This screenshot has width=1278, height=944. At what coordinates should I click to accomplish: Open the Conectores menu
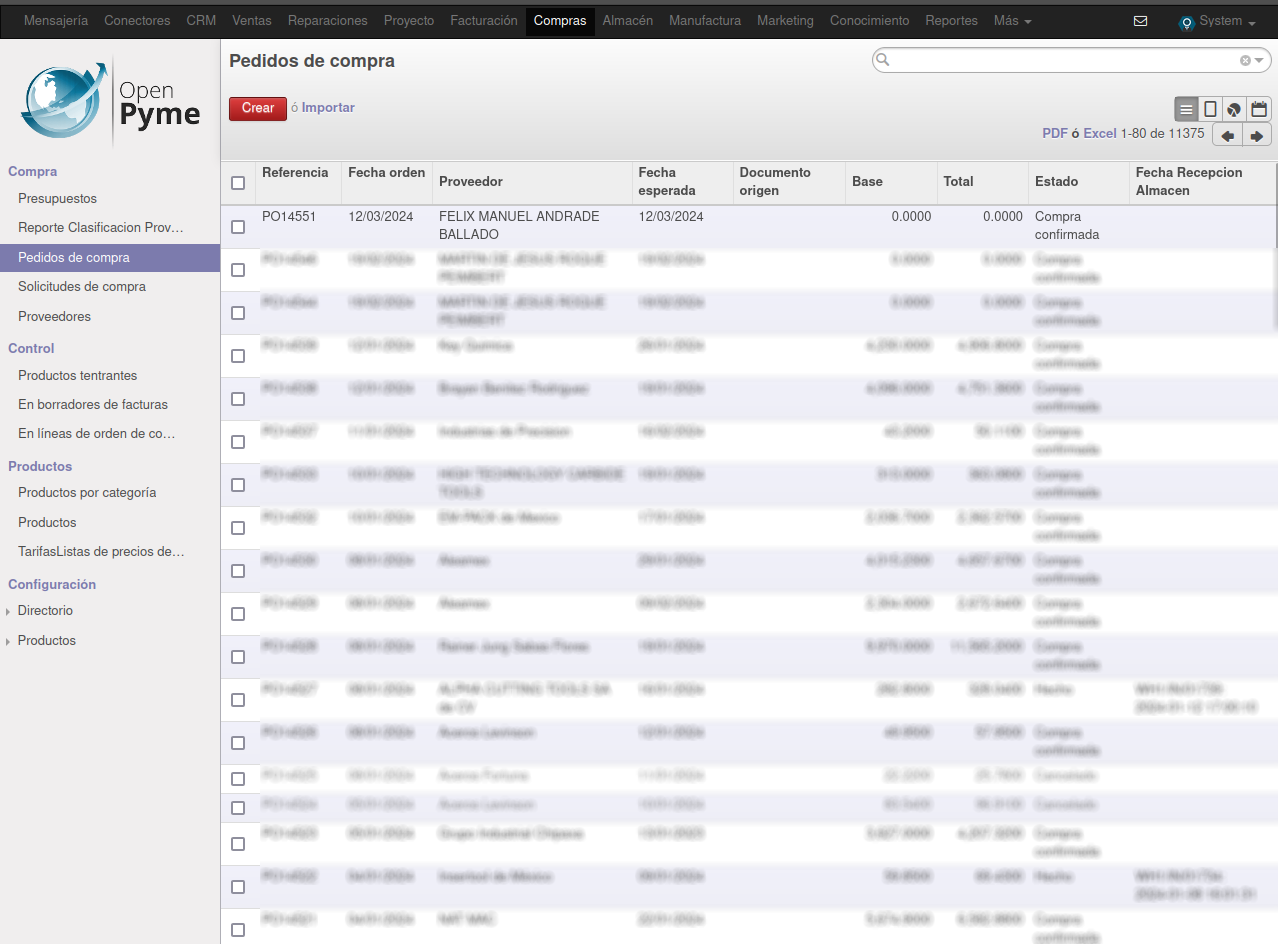(x=137, y=20)
